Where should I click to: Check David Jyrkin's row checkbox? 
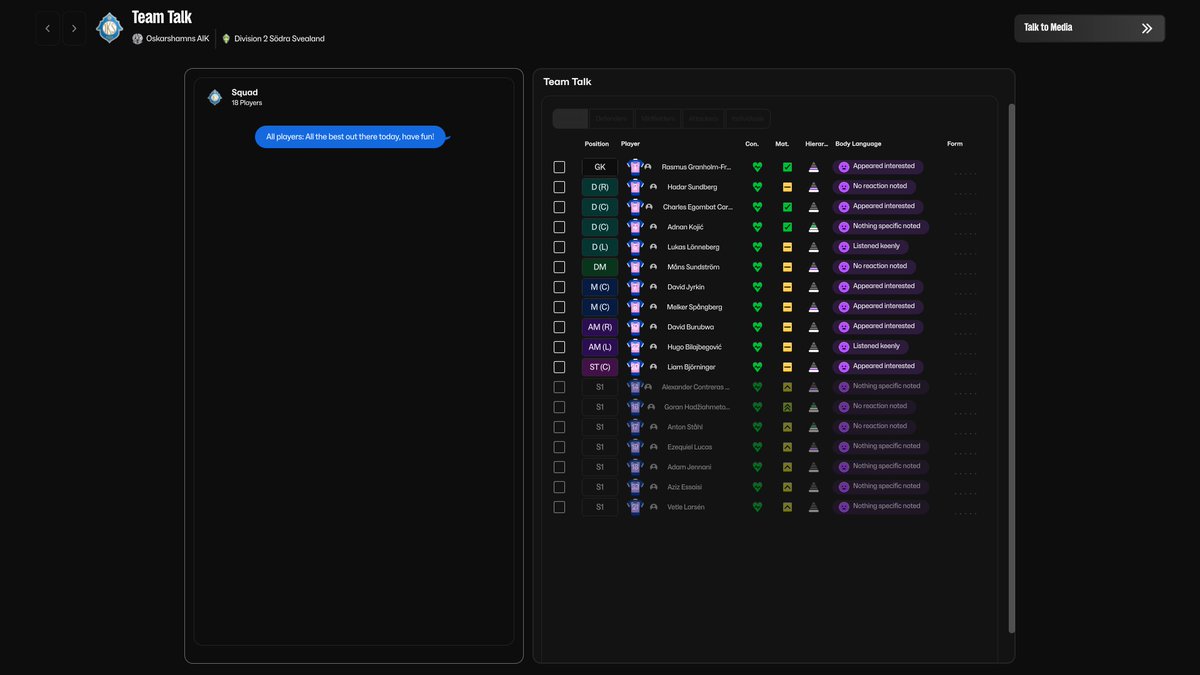click(559, 287)
